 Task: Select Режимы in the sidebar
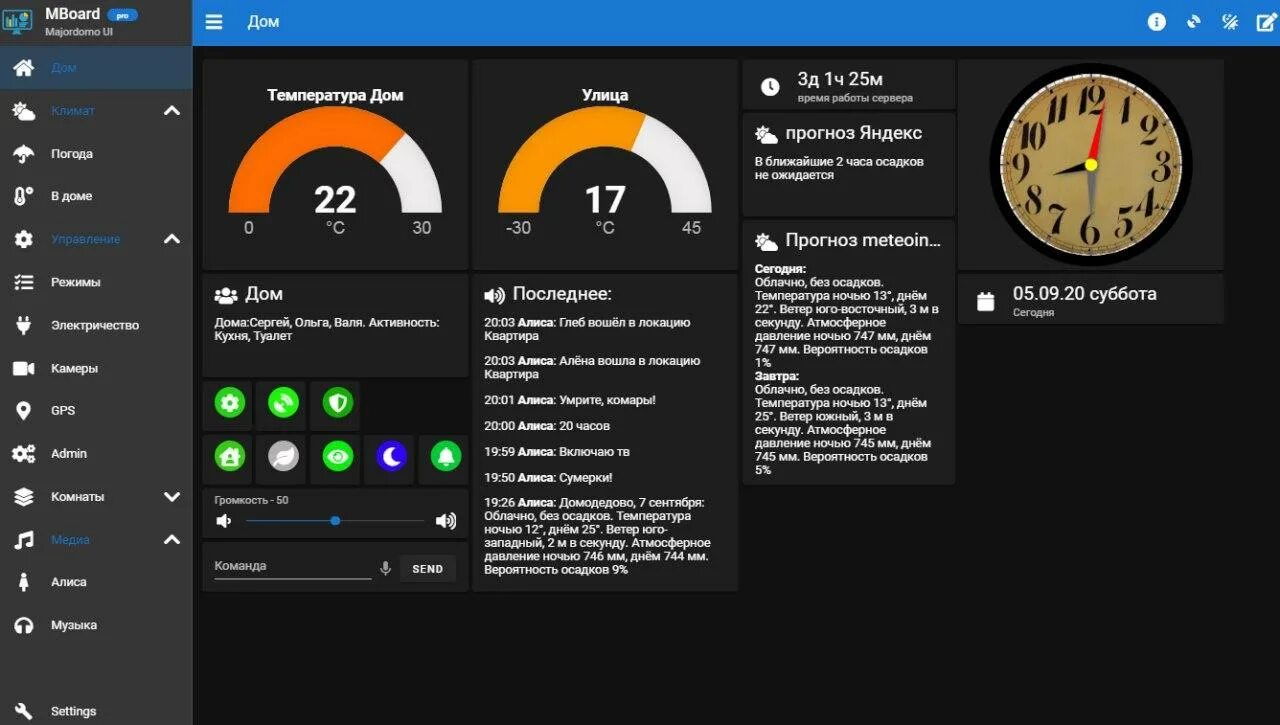pyautogui.click(x=96, y=282)
